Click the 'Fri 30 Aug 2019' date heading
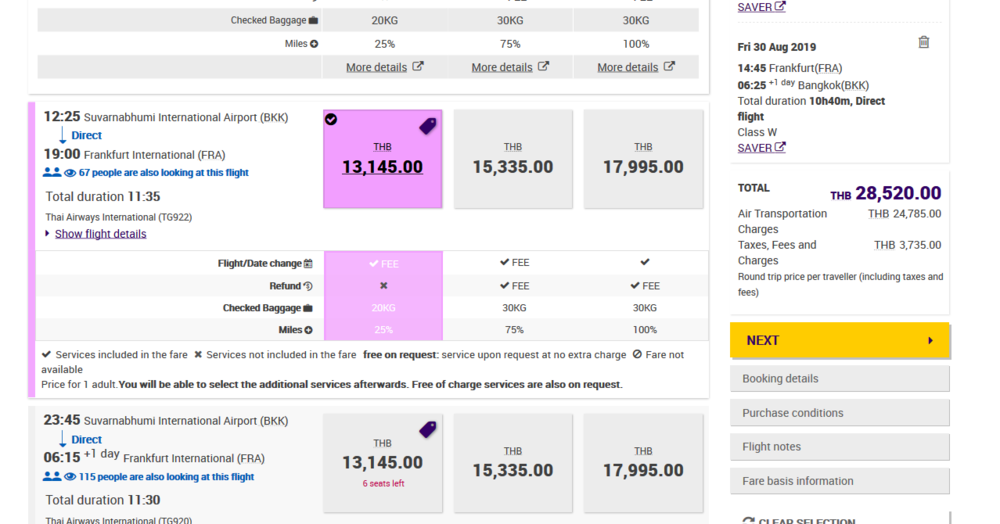The image size is (1000, 524). point(777,47)
